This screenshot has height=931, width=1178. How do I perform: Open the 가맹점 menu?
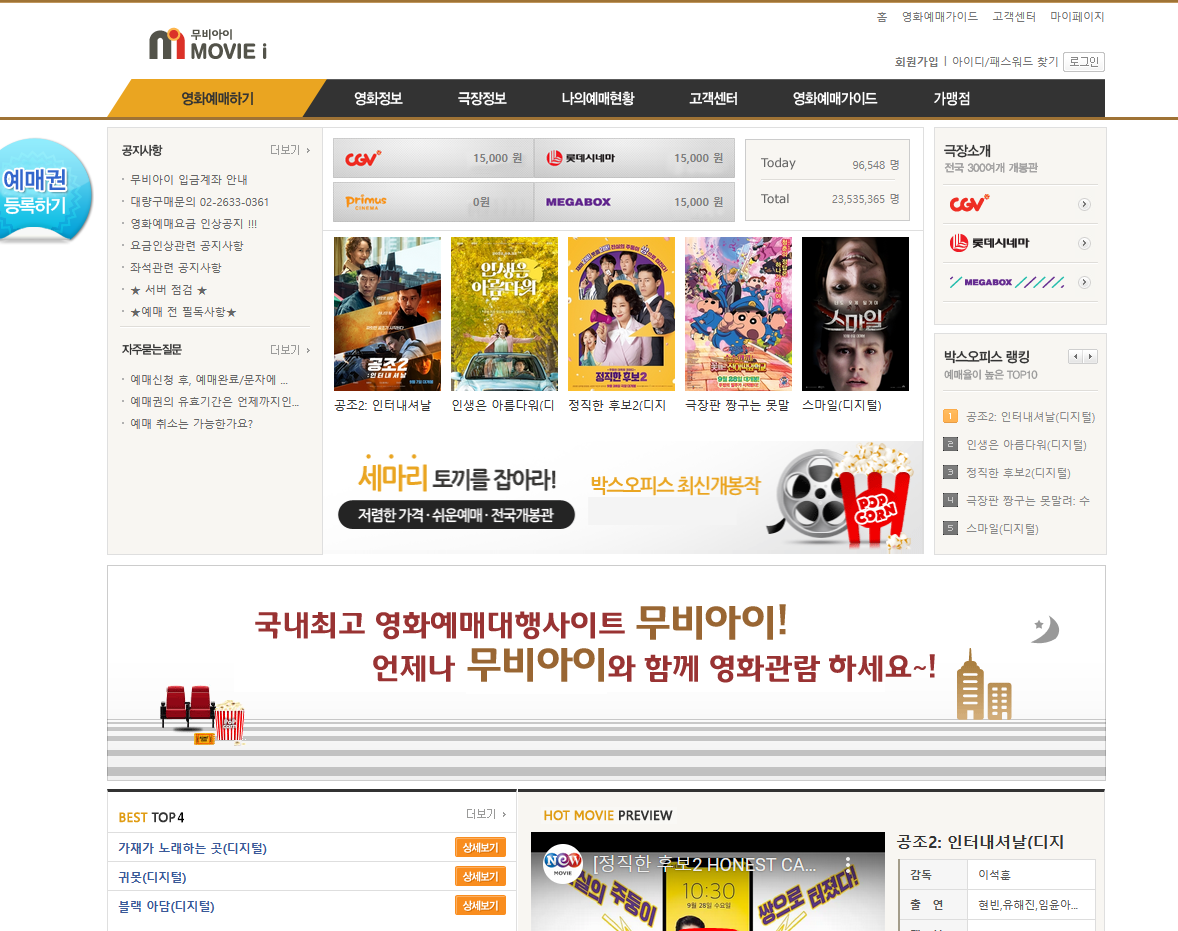pyautogui.click(x=951, y=98)
